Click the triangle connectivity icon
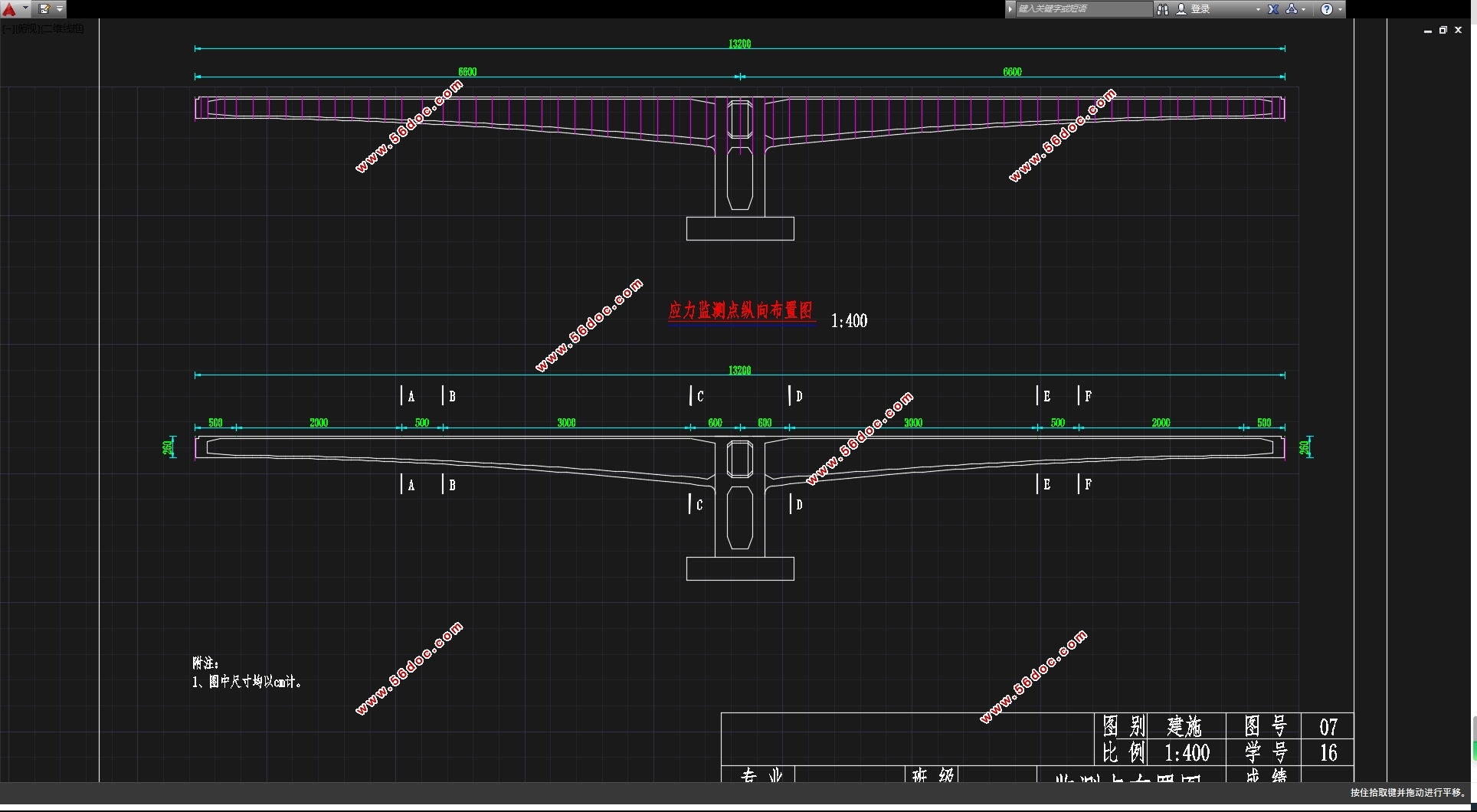Viewport: 1477px width, 812px height. tap(1292, 9)
